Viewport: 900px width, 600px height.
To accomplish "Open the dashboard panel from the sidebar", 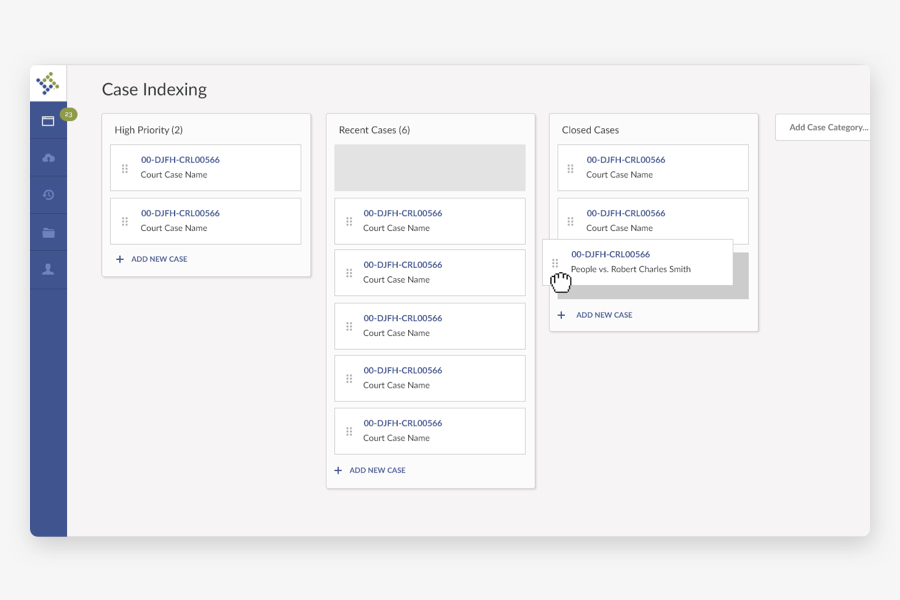I will (x=48, y=120).
